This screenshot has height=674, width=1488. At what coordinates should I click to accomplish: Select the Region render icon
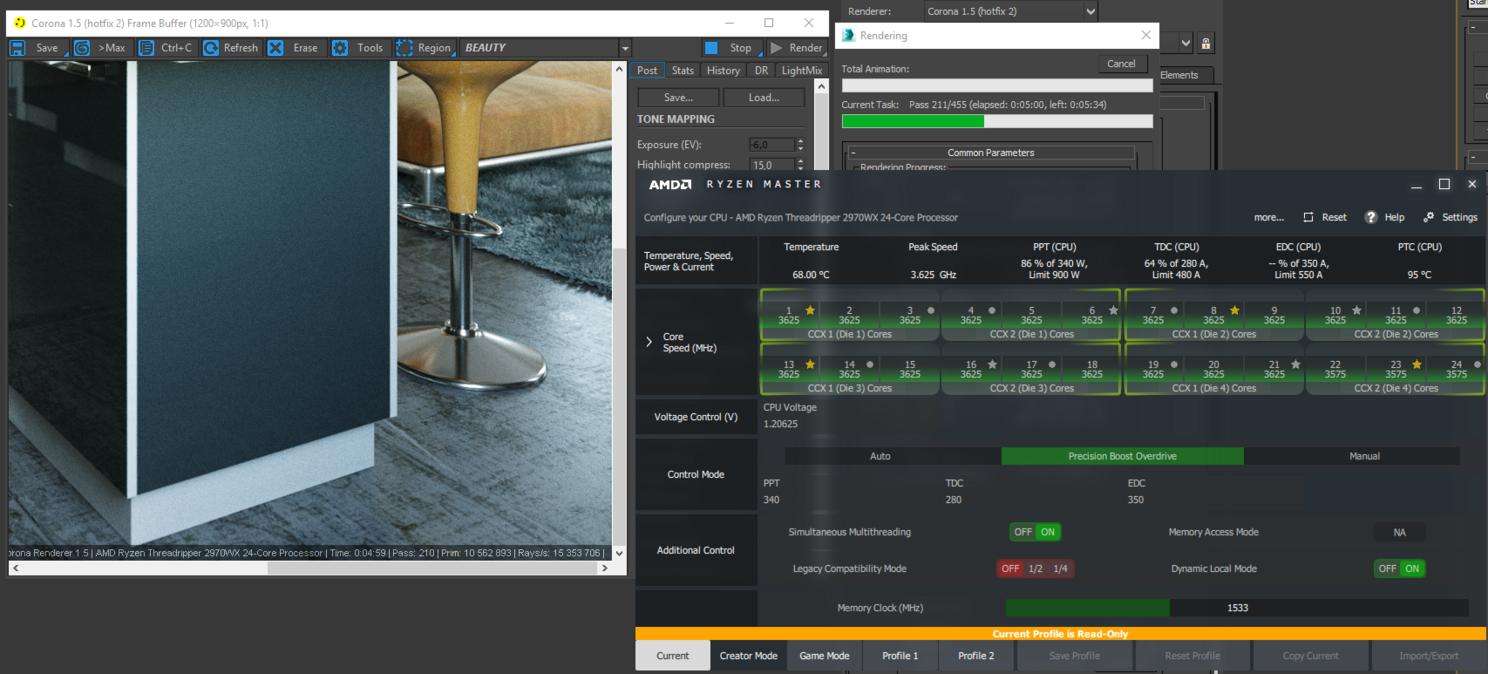[x=404, y=48]
